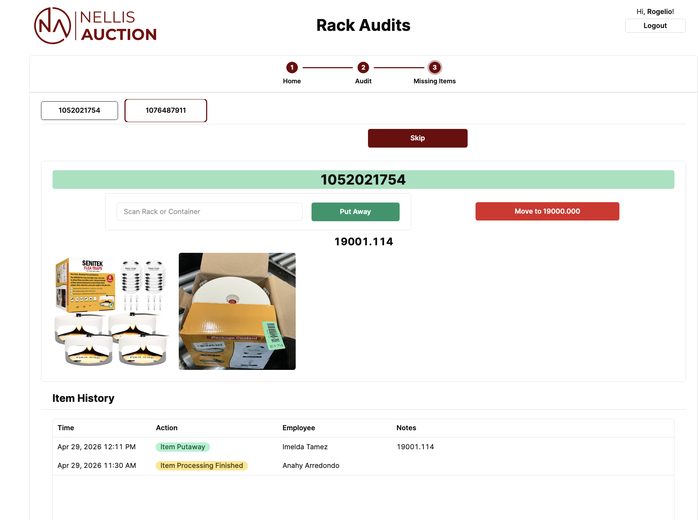Log out using the Logout button
This screenshot has height=520, width=700.
tap(655, 26)
